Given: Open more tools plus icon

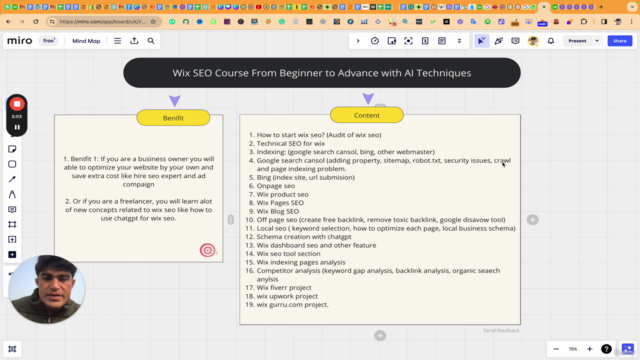Looking at the screenshot, I should click(x=12, y=255).
